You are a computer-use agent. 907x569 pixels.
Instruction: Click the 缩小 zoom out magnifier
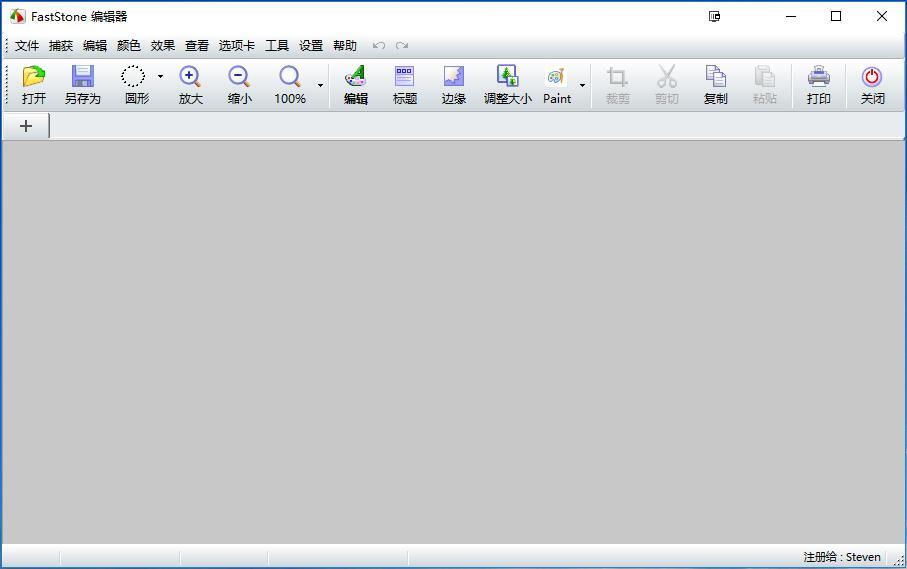(x=239, y=76)
